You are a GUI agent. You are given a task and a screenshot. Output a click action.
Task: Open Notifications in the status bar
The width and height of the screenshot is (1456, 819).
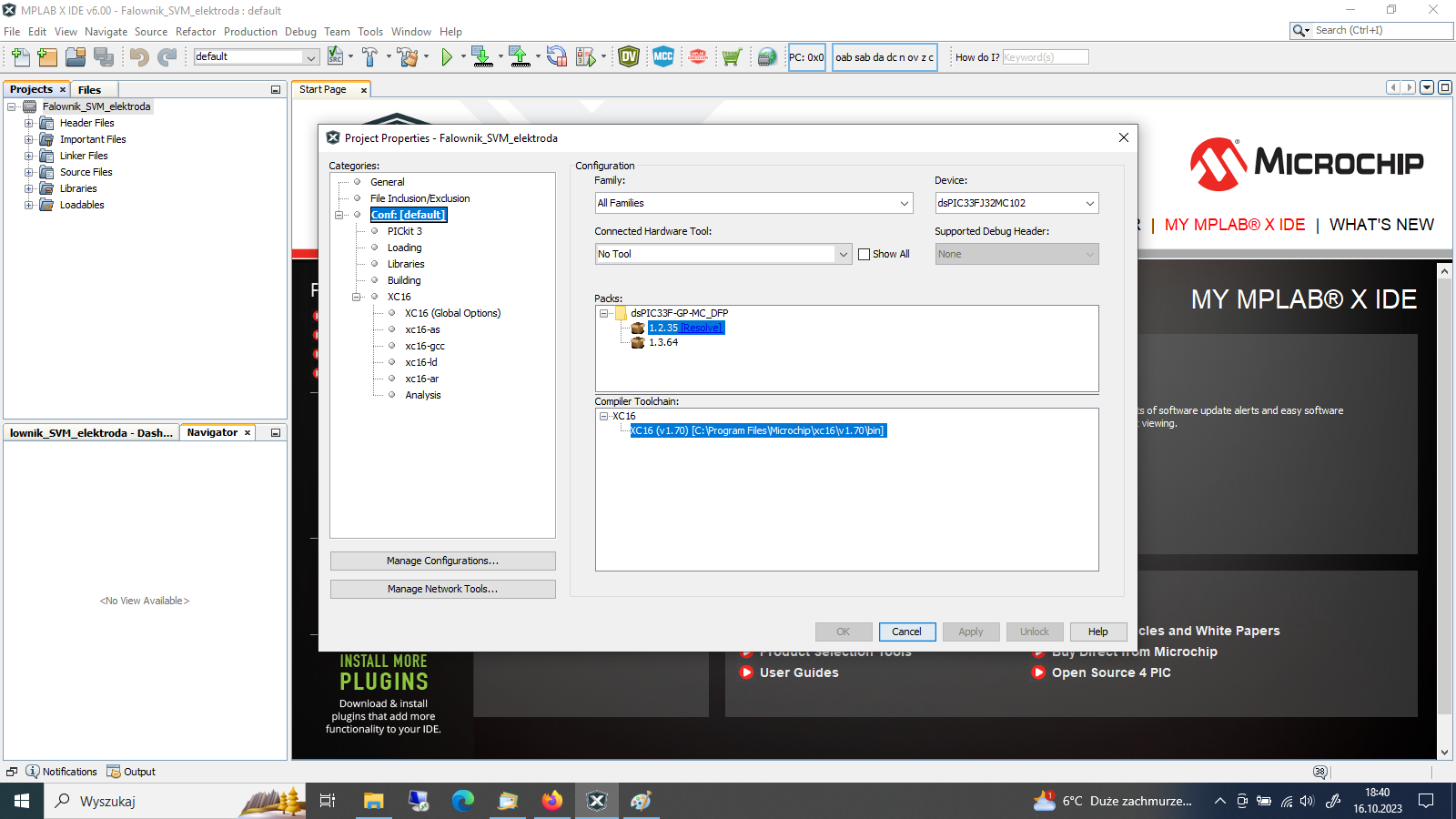(61, 772)
